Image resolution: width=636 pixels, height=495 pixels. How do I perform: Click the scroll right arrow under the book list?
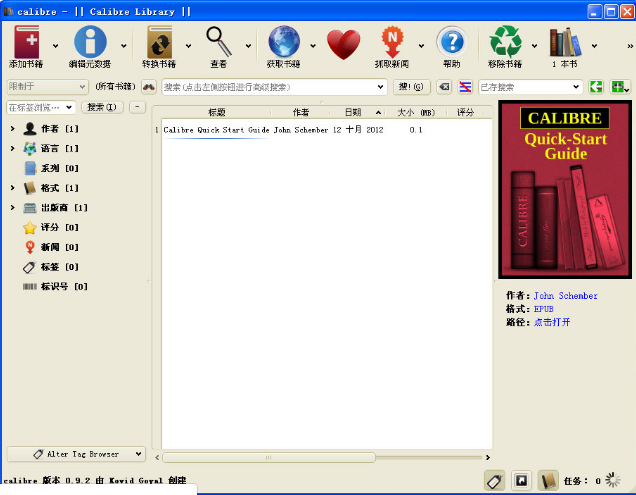click(488, 458)
